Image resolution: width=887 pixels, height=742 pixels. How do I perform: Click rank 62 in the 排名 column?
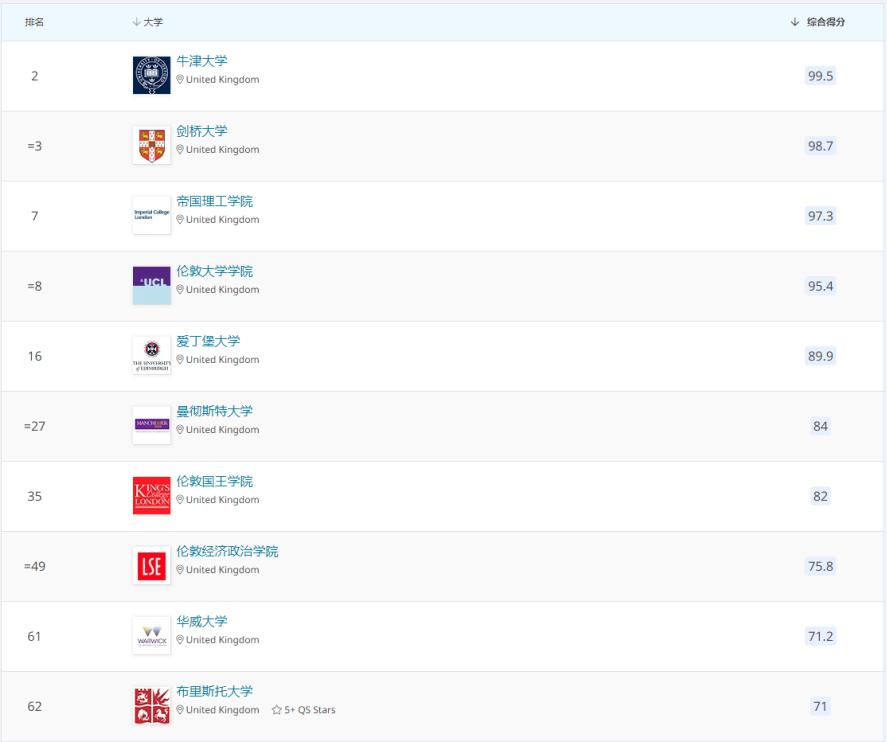35,706
